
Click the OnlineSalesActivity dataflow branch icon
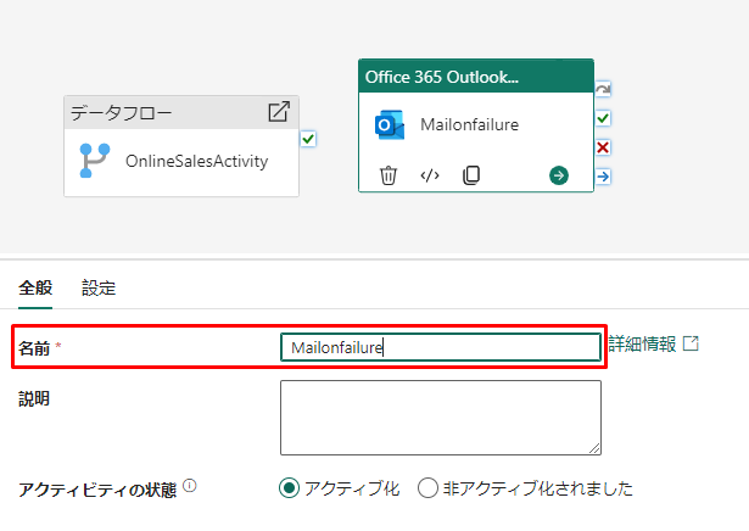95,160
